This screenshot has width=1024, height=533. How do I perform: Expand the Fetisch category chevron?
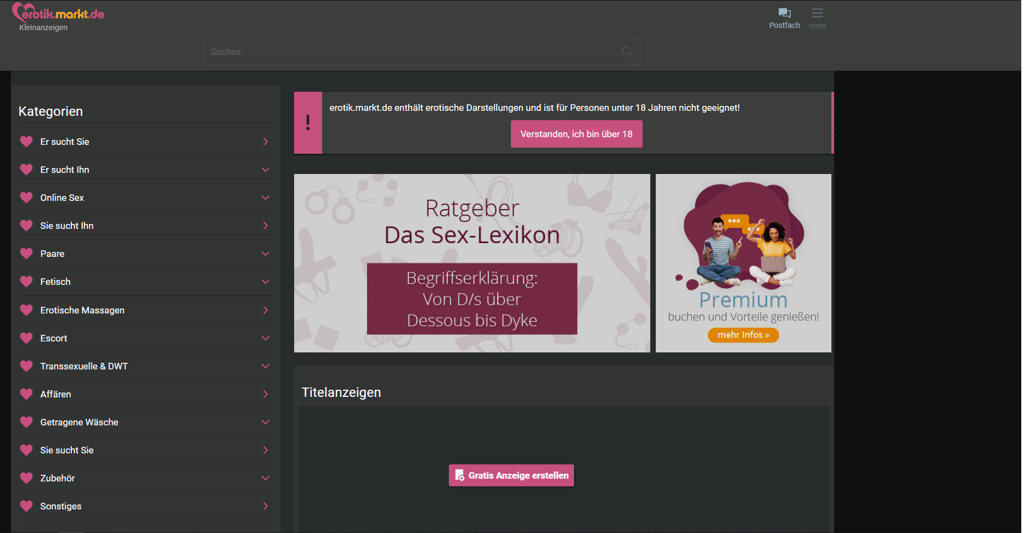tap(265, 282)
